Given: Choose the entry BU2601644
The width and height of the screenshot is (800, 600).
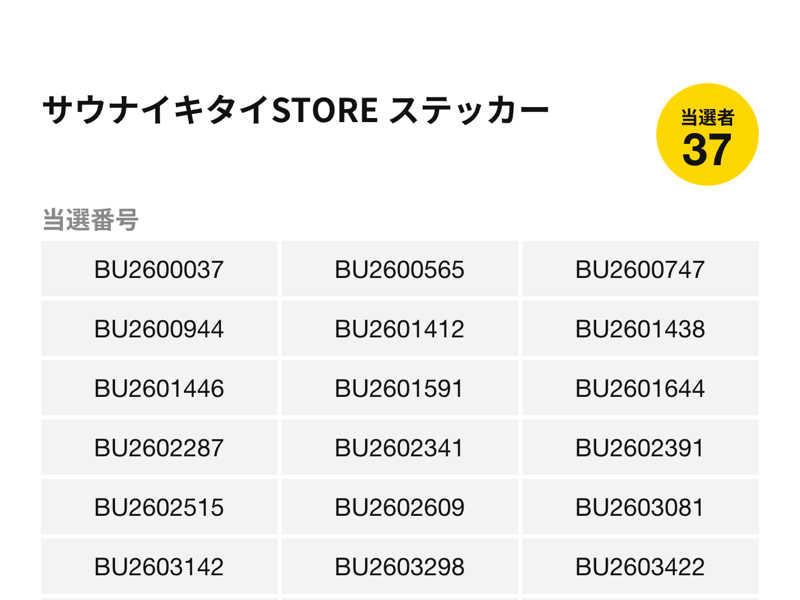Looking at the screenshot, I should [640, 388].
